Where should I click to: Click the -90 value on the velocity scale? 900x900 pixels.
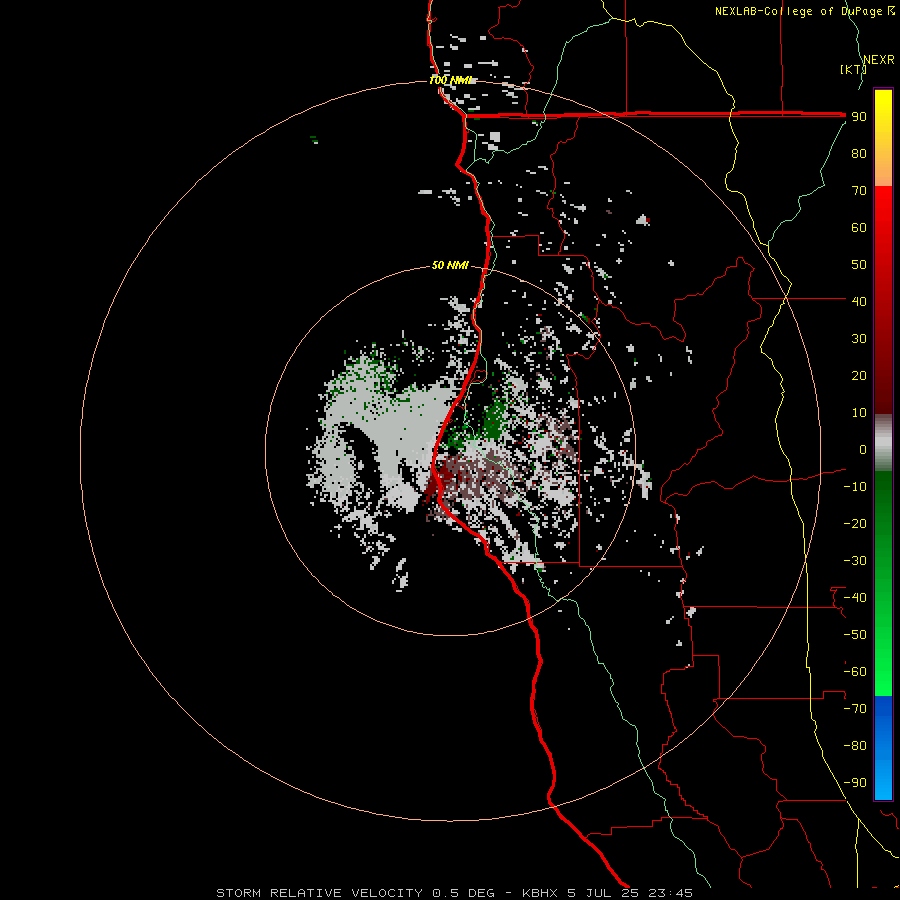pos(855,783)
